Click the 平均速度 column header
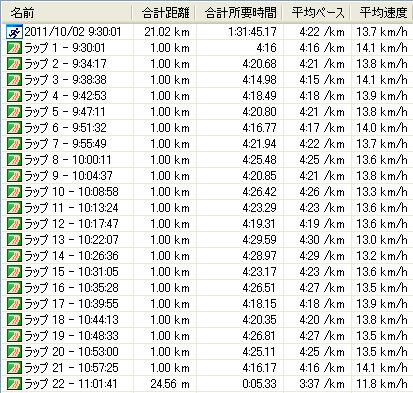This screenshot has width=413, height=393. pos(382,13)
